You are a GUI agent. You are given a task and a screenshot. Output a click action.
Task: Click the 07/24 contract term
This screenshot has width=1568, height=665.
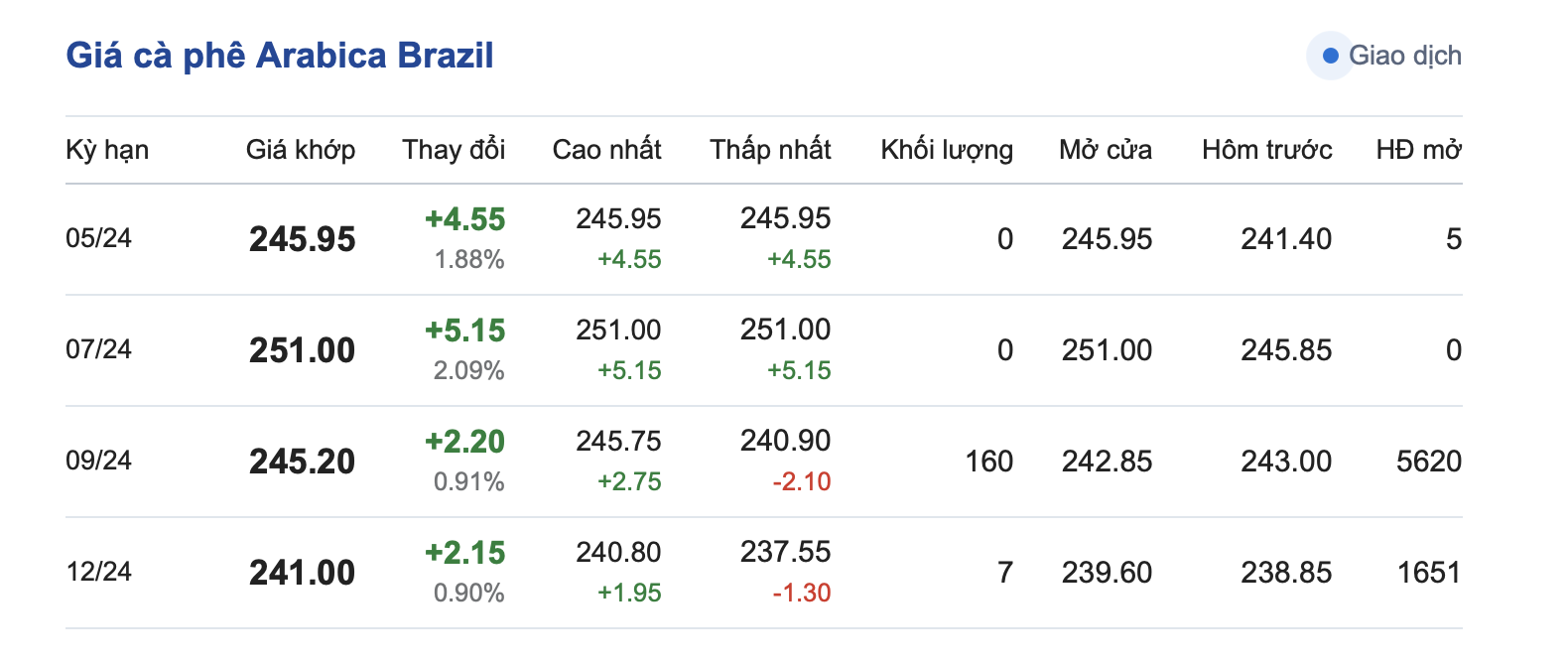(x=98, y=349)
